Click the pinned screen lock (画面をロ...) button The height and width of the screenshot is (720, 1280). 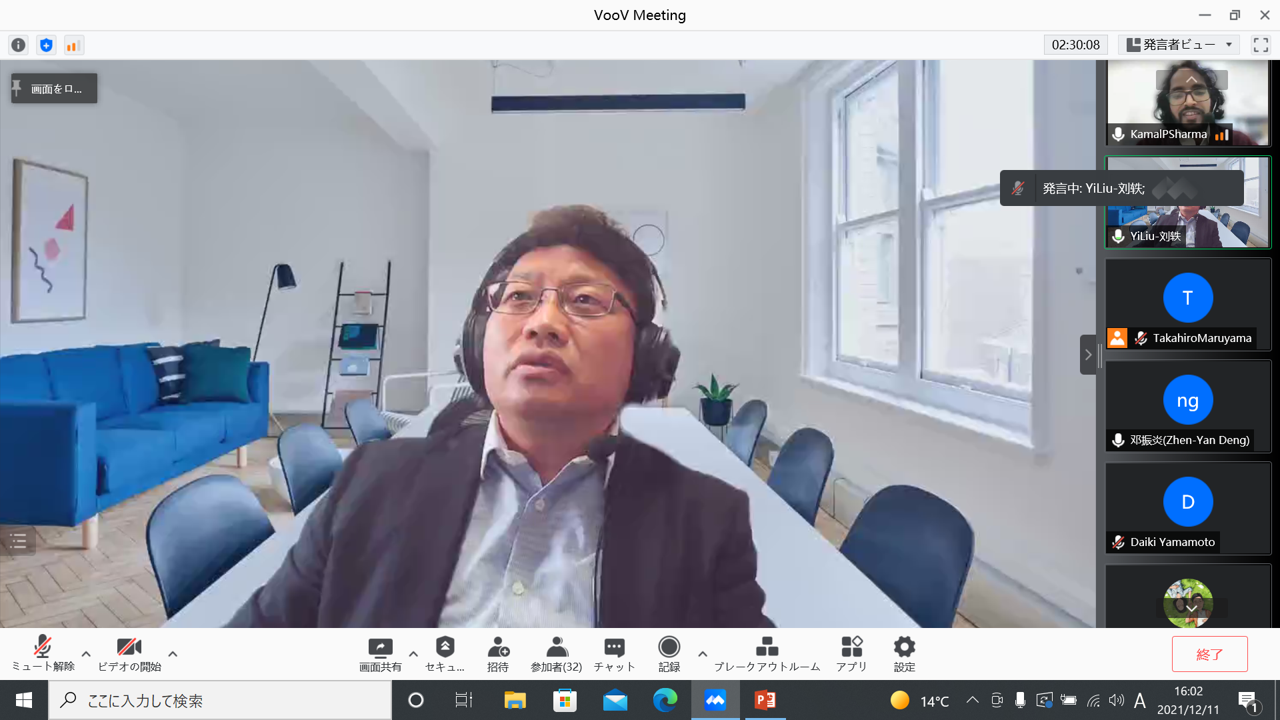point(54,88)
